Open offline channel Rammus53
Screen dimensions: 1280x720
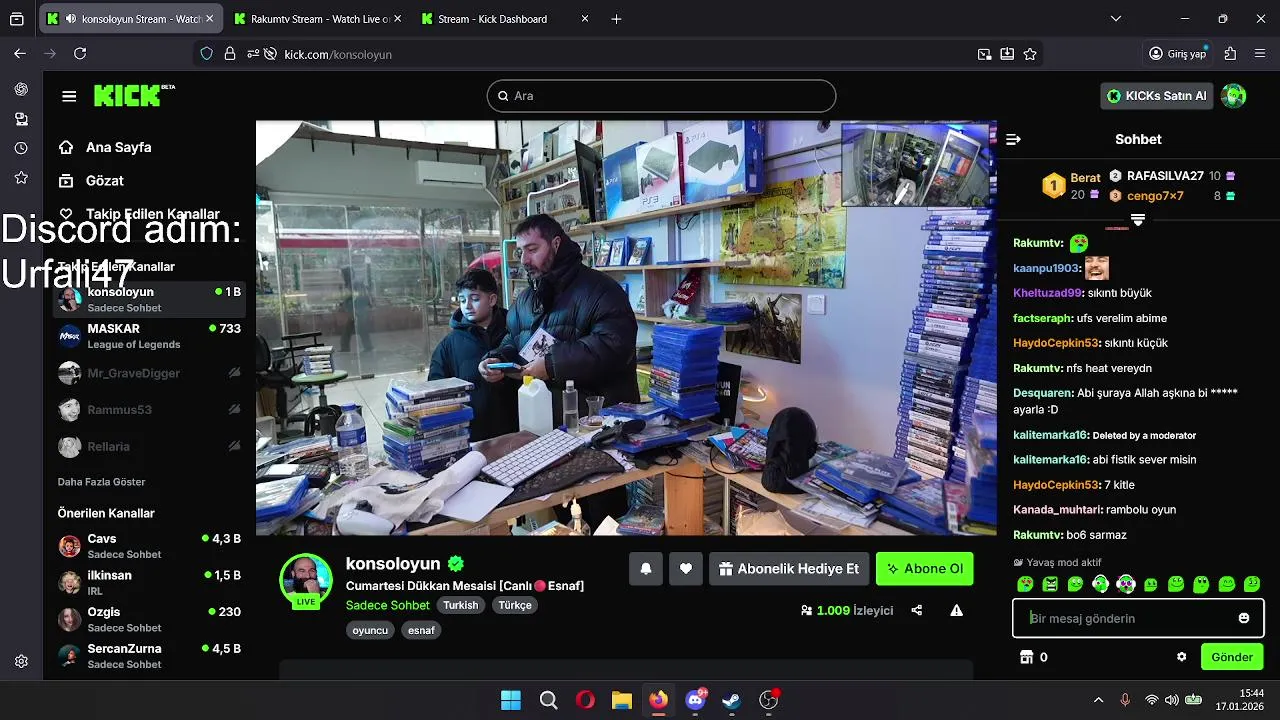[150, 410]
